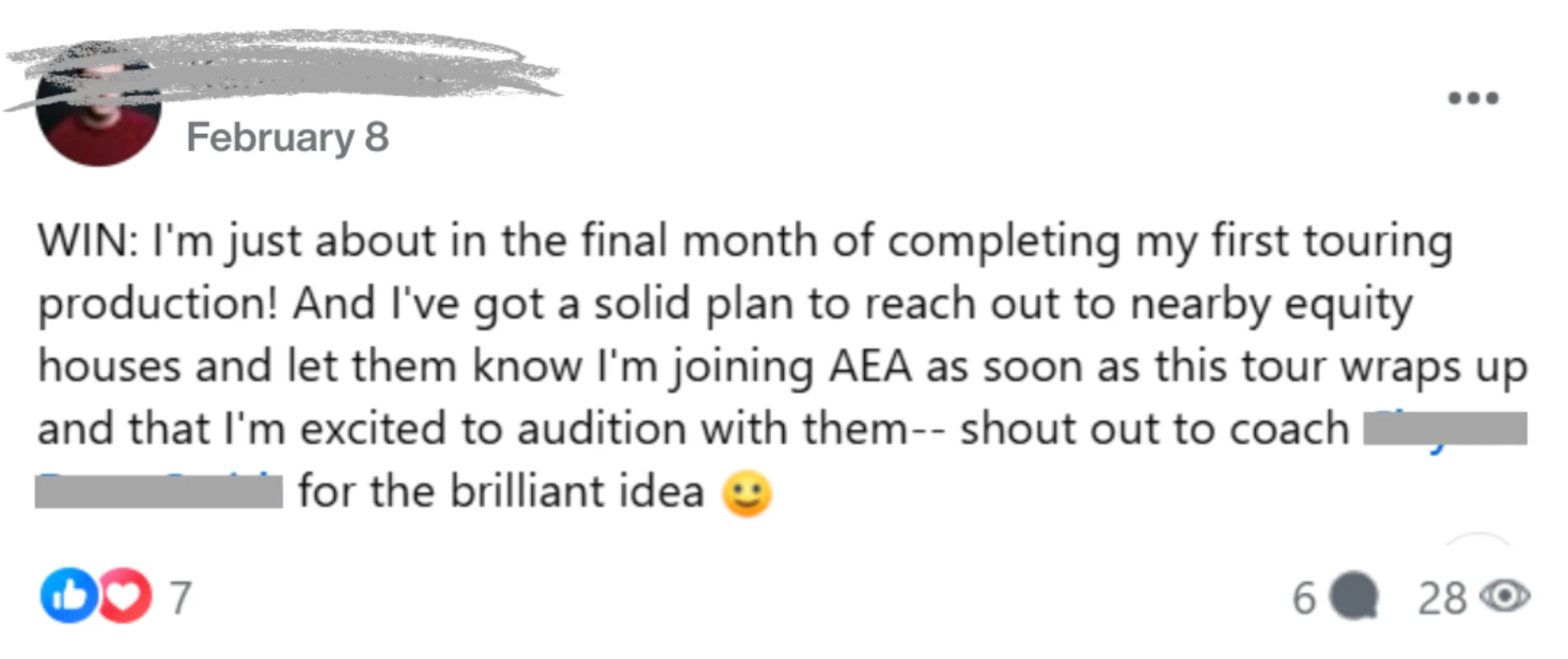Click the red heart Love reaction icon
1568x659 pixels.
(124, 596)
